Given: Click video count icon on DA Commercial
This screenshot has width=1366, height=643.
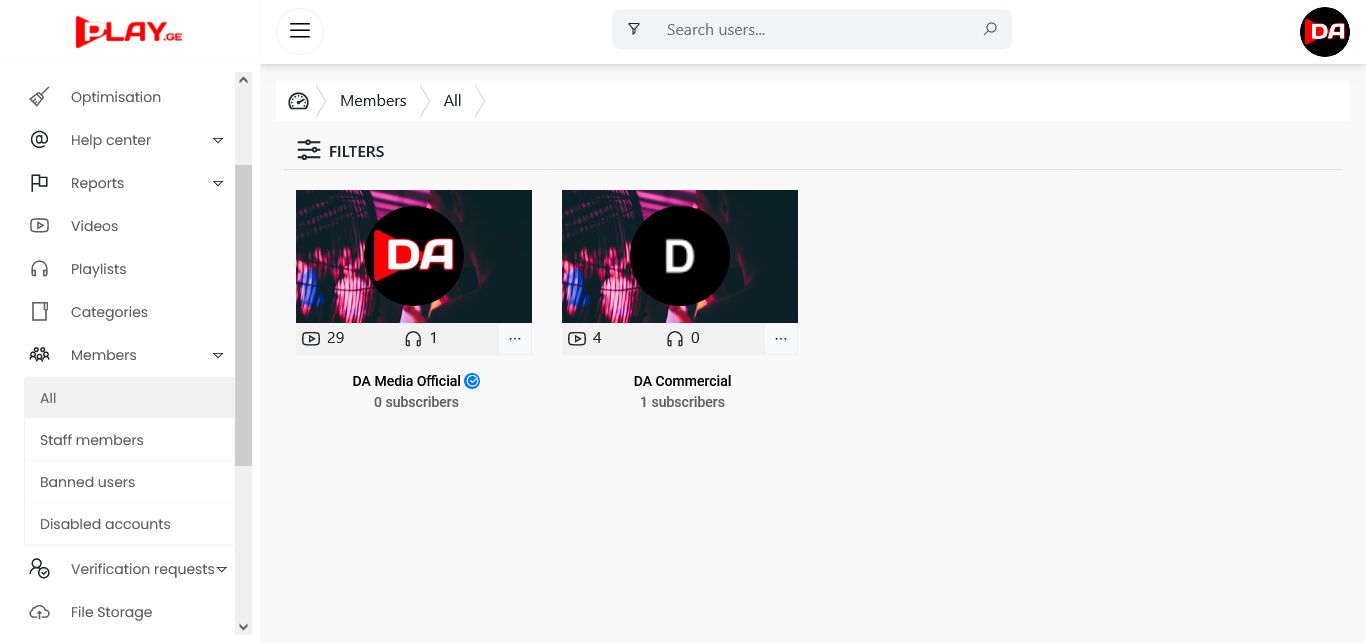Looking at the screenshot, I should click(576, 339).
